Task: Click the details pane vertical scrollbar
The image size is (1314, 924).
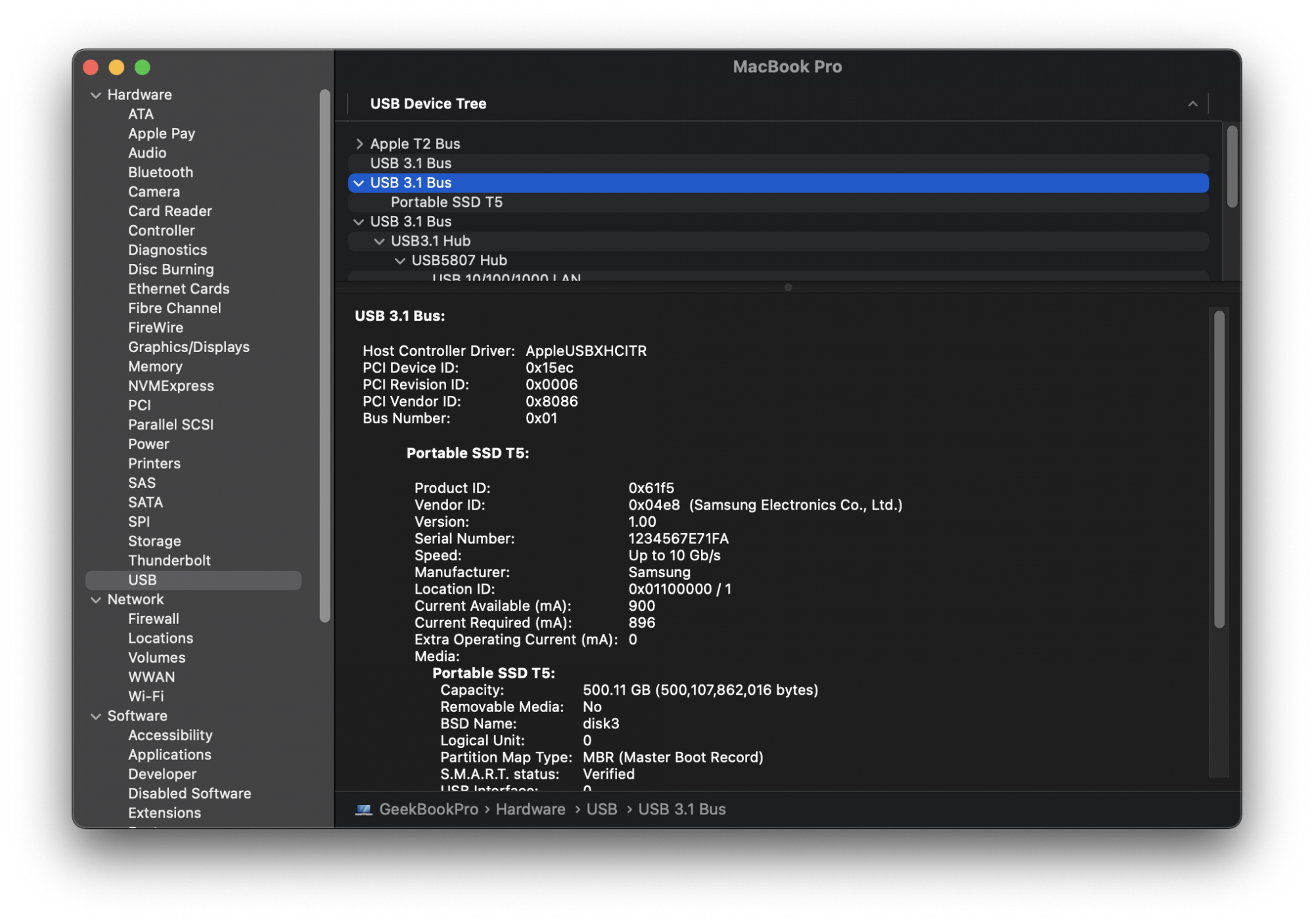Action: tap(1219, 469)
